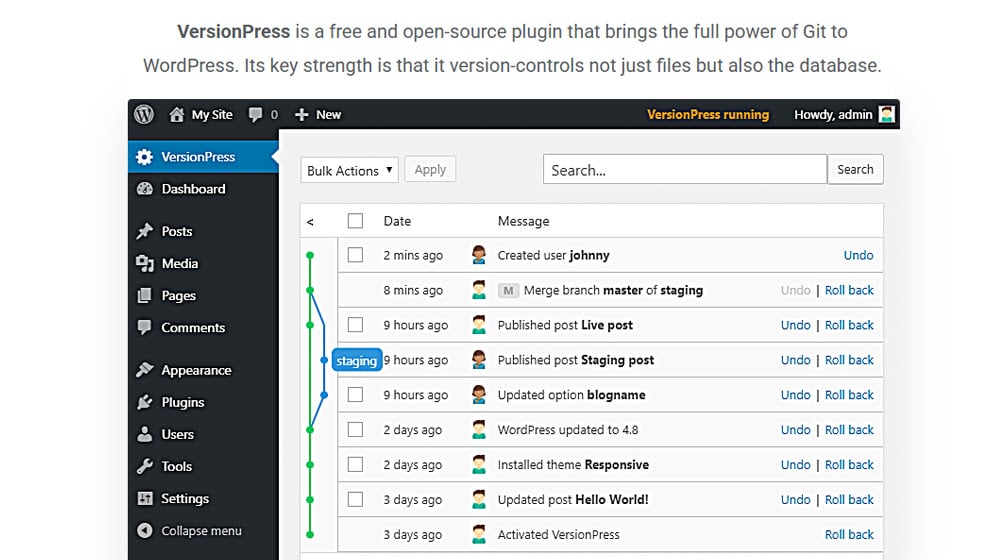1000x560 pixels.
Task: Open the Settings menu item
Action: 185,499
